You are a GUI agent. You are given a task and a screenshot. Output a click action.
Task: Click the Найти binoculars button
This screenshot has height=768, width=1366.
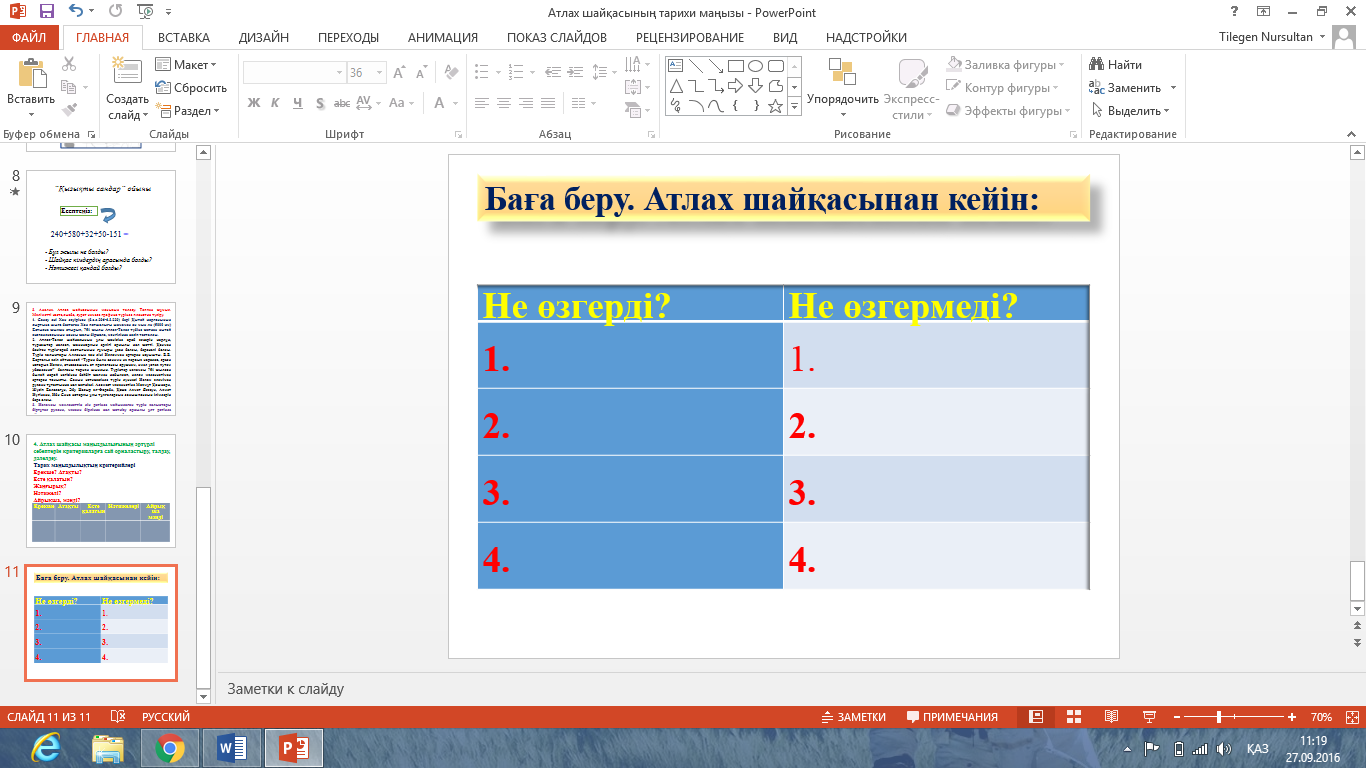coord(1116,65)
